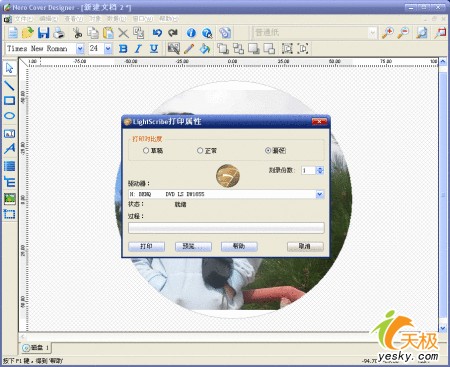The image size is (450, 367).
Task: Select the middle print contrast radio option
Action: [x=200, y=151]
